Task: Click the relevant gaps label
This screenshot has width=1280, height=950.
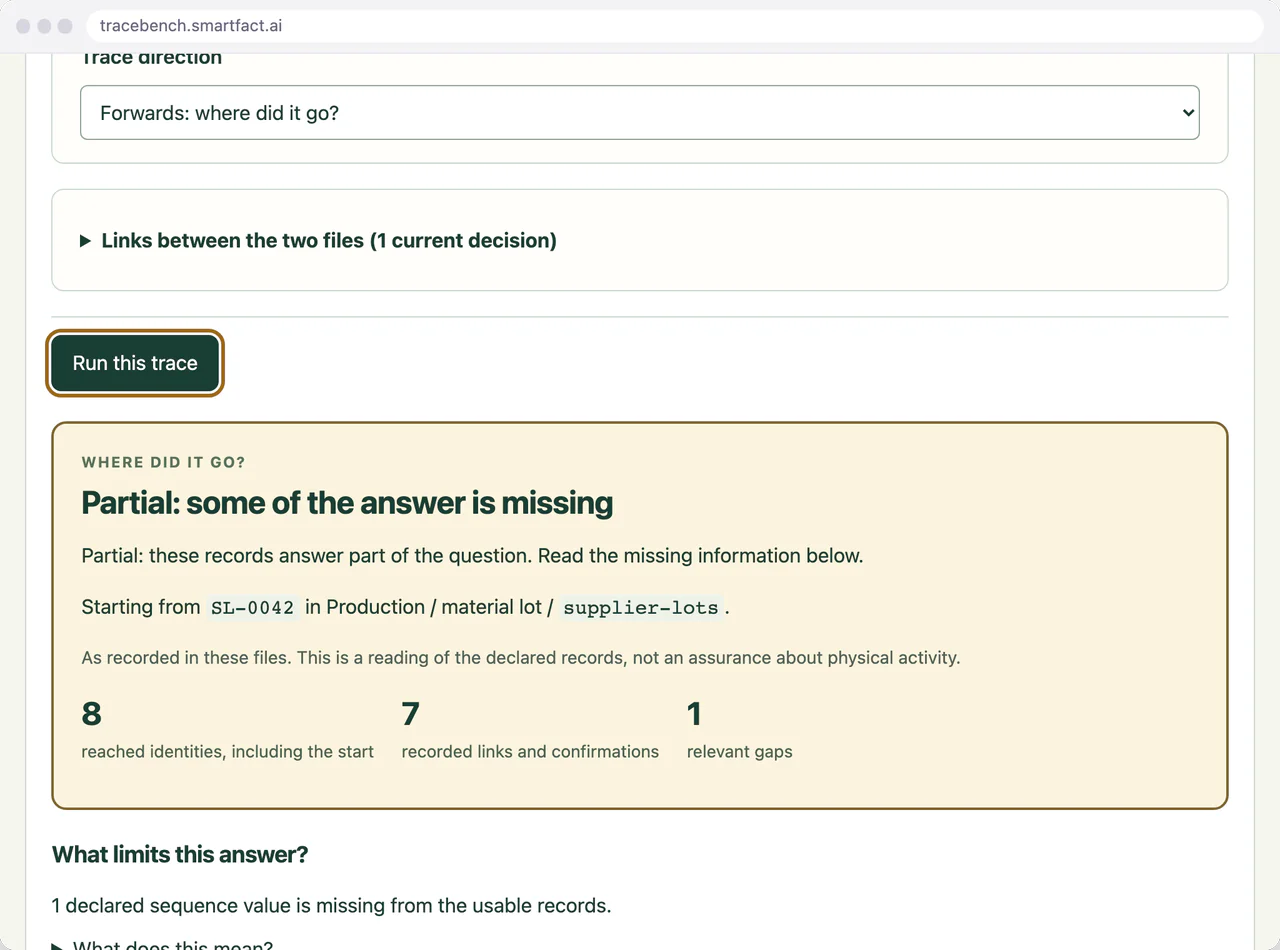Action: (x=739, y=751)
